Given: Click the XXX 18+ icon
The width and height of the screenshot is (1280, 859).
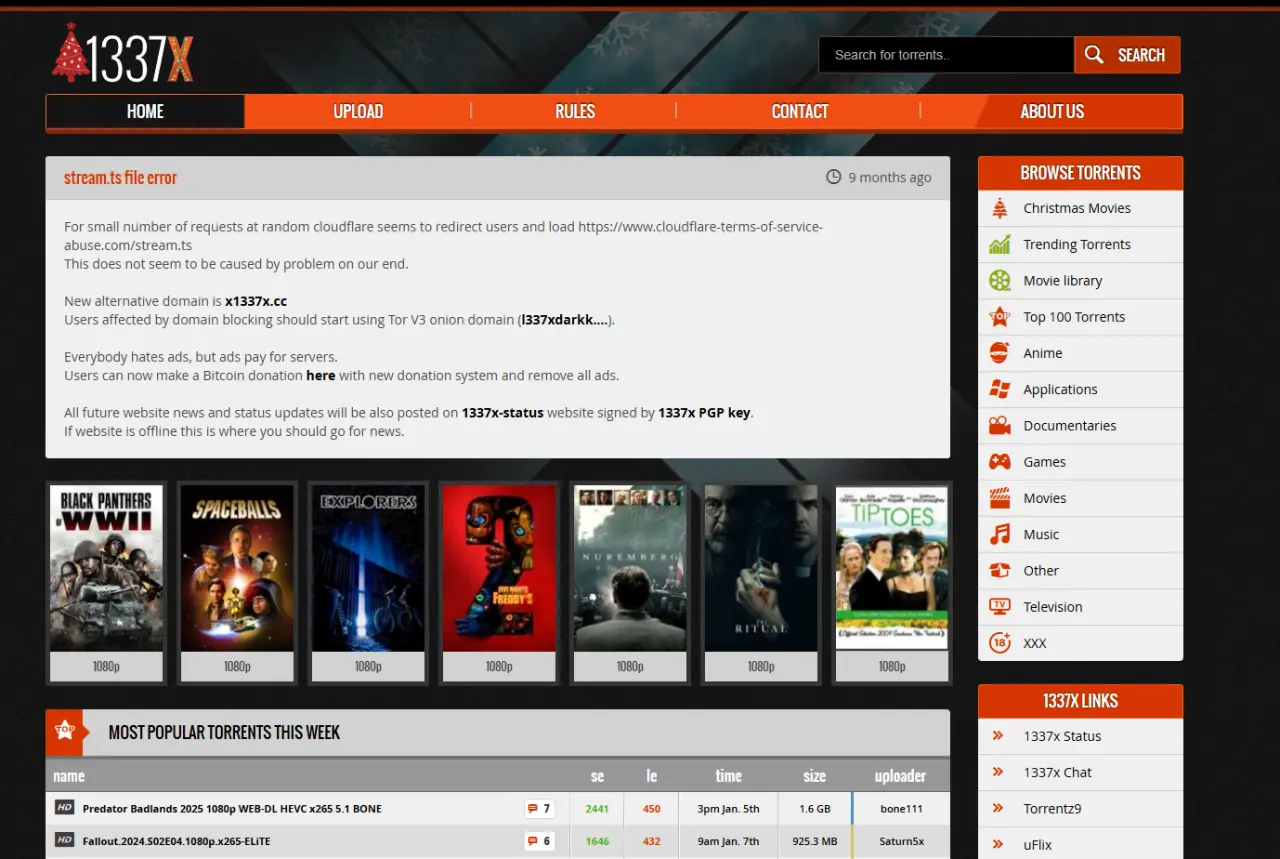Looking at the screenshot, I should (x=1000, y=643).
